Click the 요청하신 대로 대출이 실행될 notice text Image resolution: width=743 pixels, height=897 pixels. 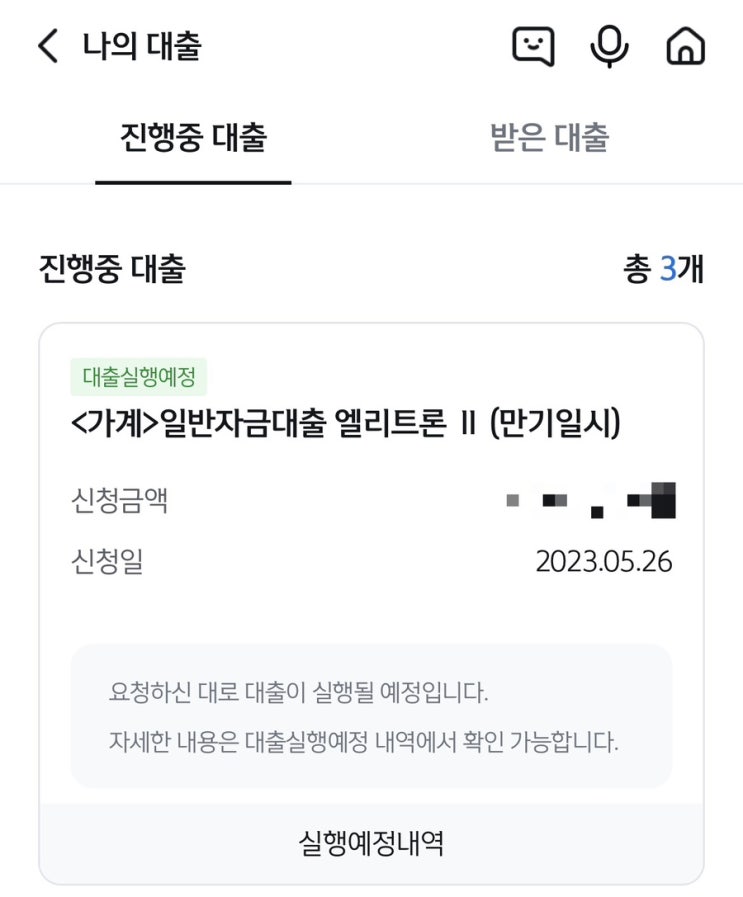pyautogui.click(x=299, y=692)
